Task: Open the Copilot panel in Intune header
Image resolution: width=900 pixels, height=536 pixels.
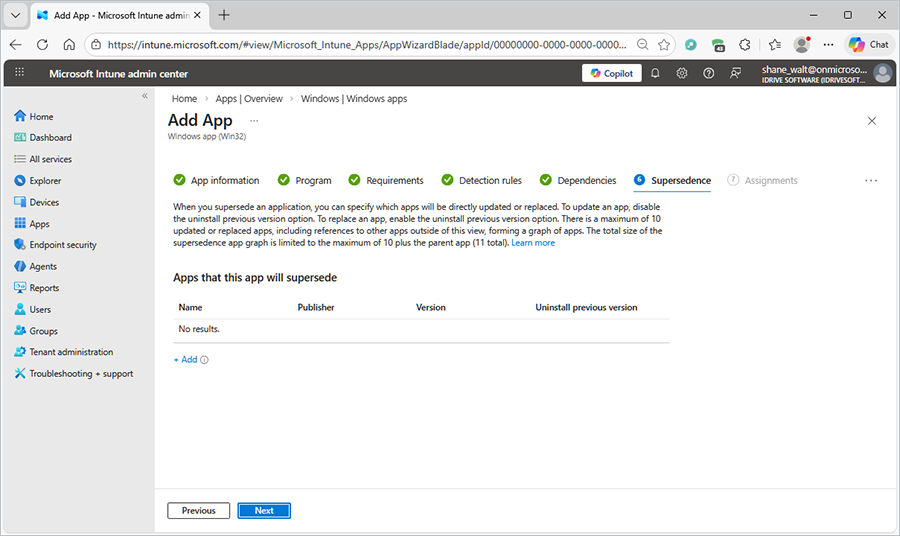Action: coord(611,73)
